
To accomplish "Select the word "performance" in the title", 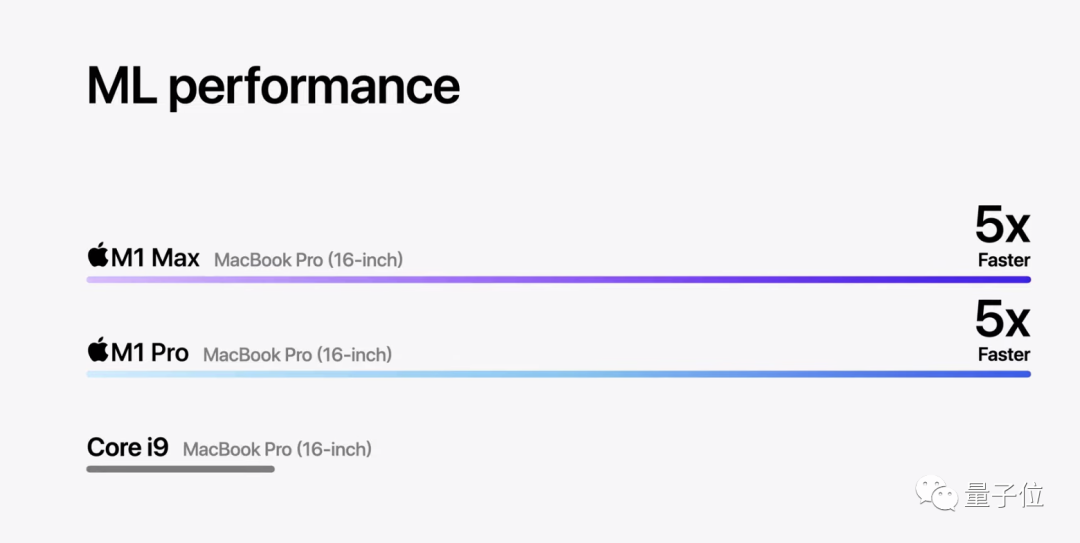I will pyautogui.click(x=314, y=88).
